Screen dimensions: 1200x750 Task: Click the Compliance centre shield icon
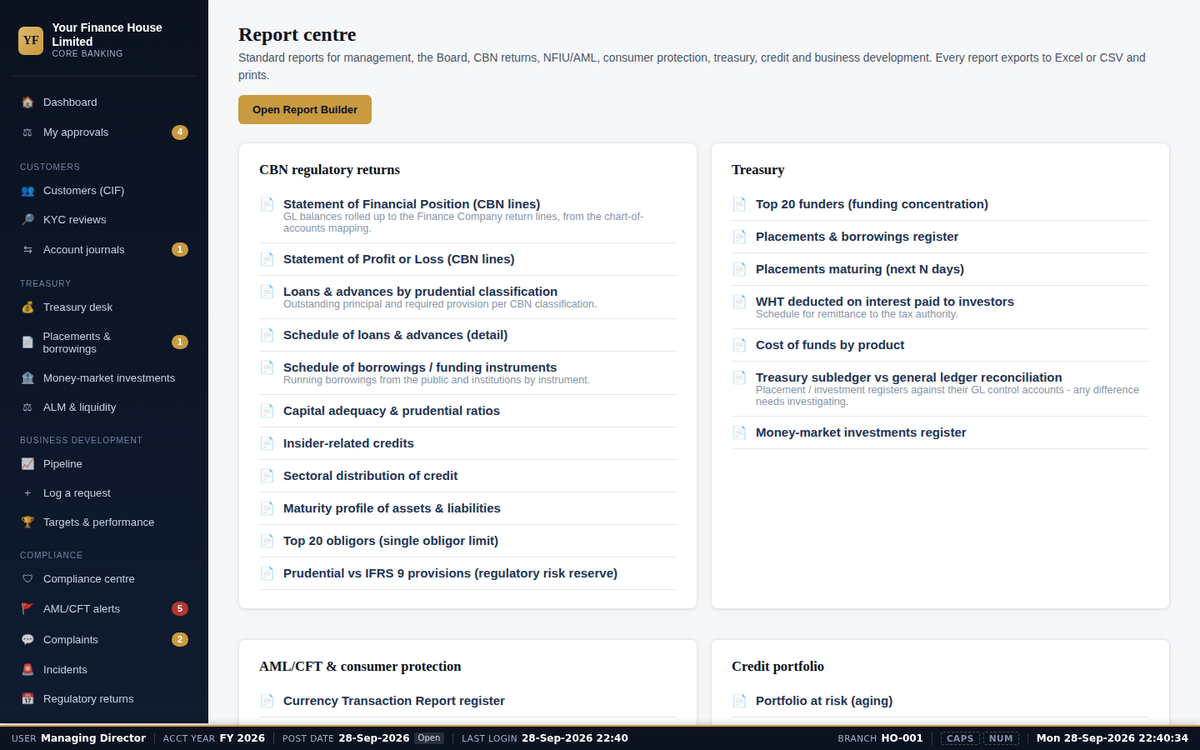[x=28, y=579]
